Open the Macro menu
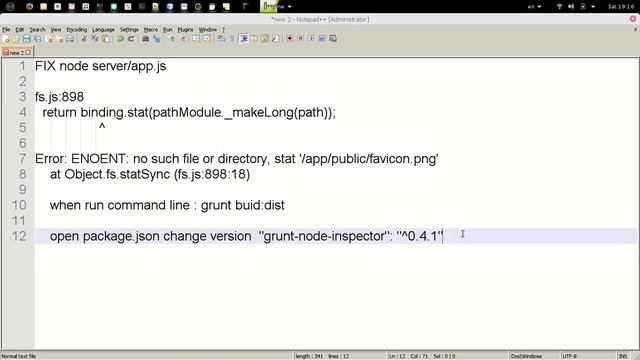Screen dimensions: 640x360 click(151, 30)
